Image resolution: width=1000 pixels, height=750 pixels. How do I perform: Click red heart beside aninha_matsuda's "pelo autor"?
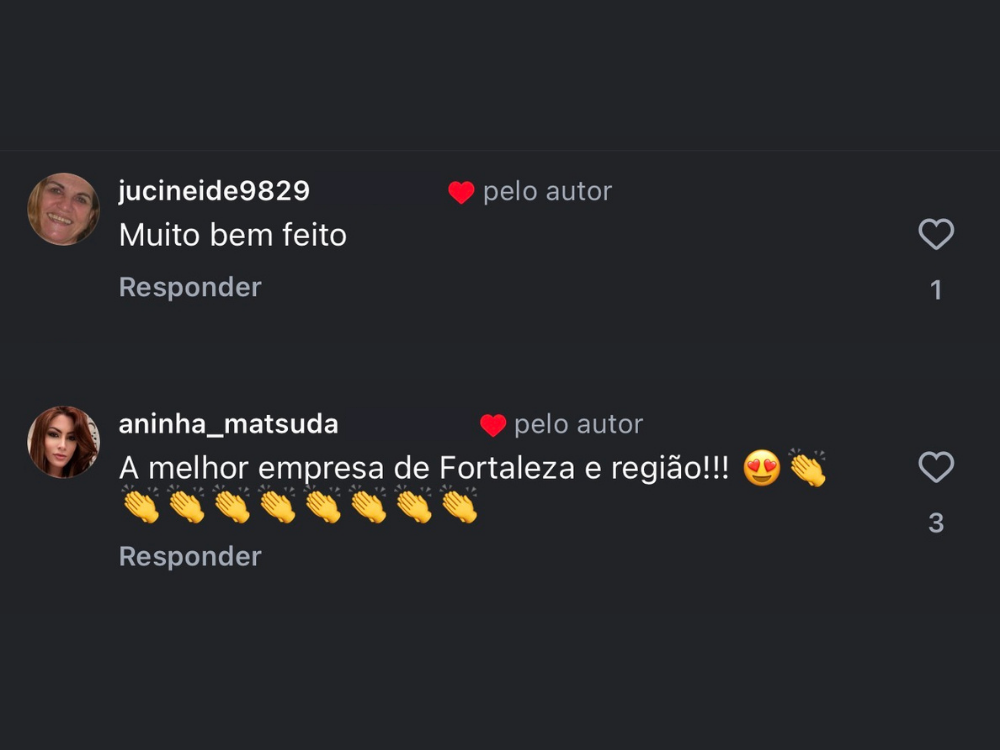(493, 426)
